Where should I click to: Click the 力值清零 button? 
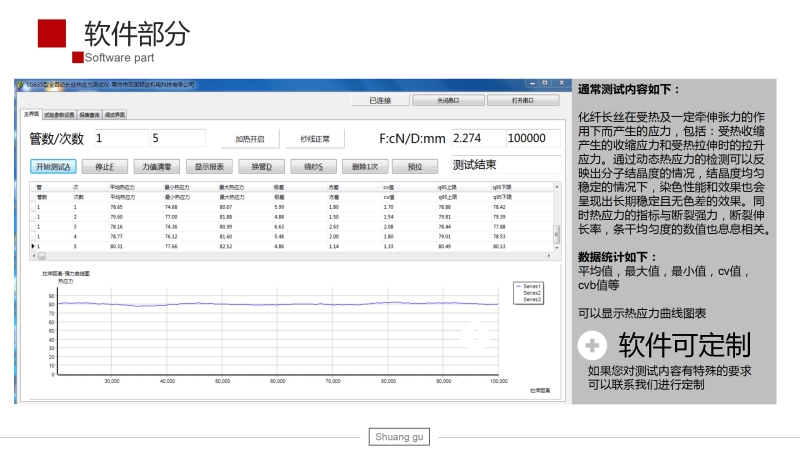pyautogui.click(x=156, y=166)
